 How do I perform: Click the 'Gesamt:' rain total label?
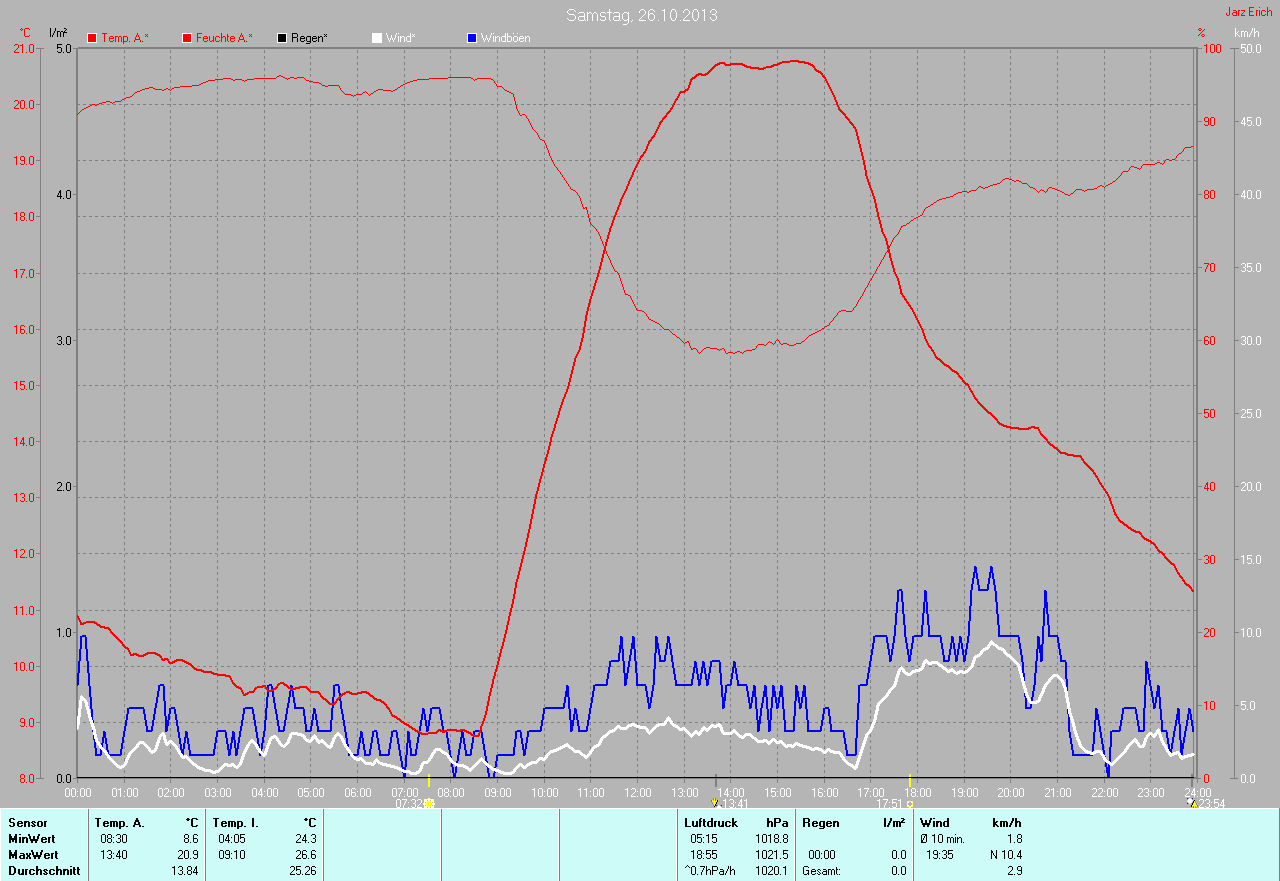click(x=822, y=871)
